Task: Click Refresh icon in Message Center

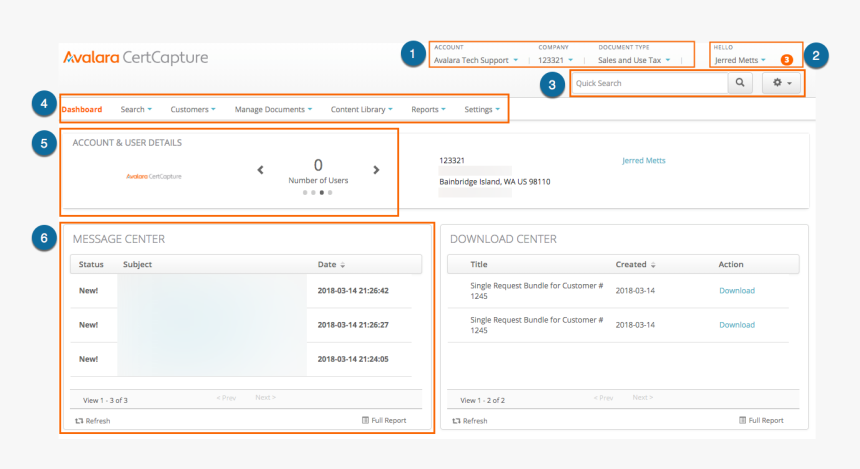Action: [80, 421]
